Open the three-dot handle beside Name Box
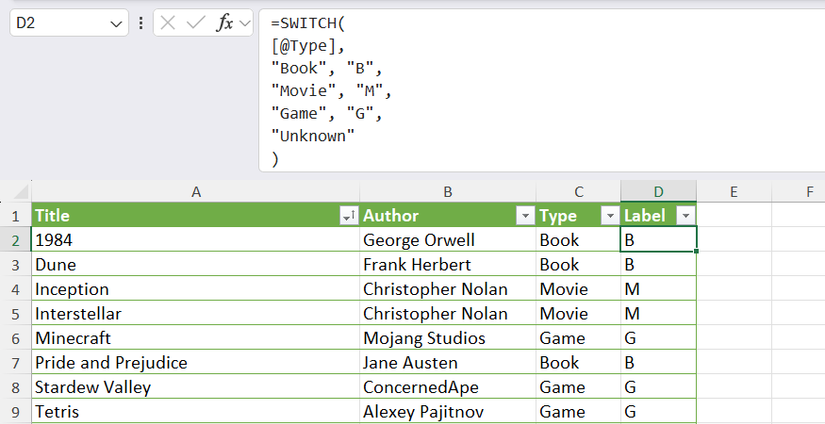825x424 pixels. 140,23
